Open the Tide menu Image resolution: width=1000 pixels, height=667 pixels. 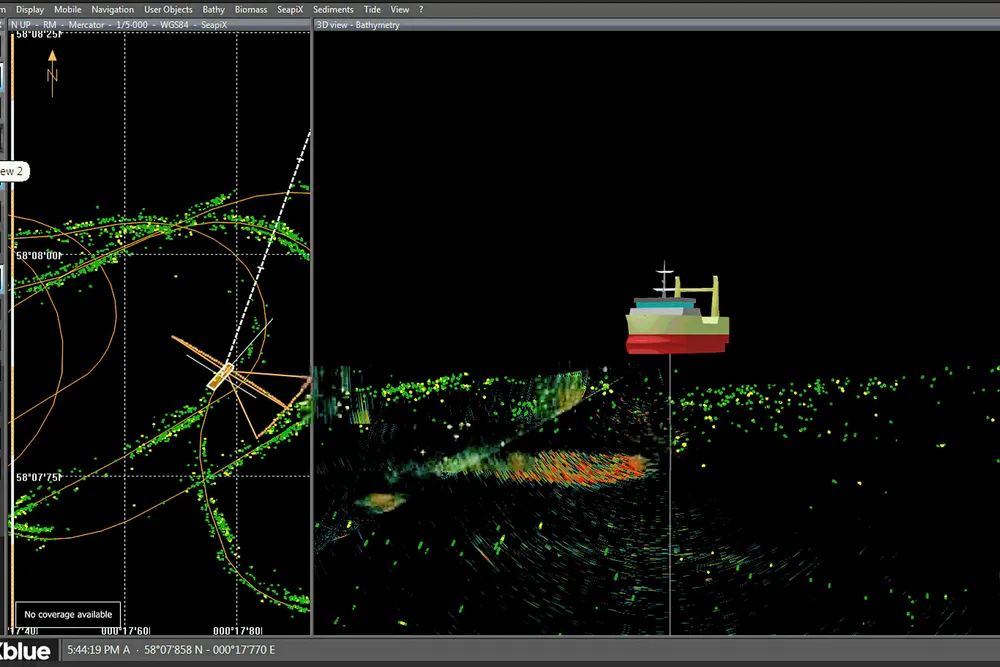372,9
